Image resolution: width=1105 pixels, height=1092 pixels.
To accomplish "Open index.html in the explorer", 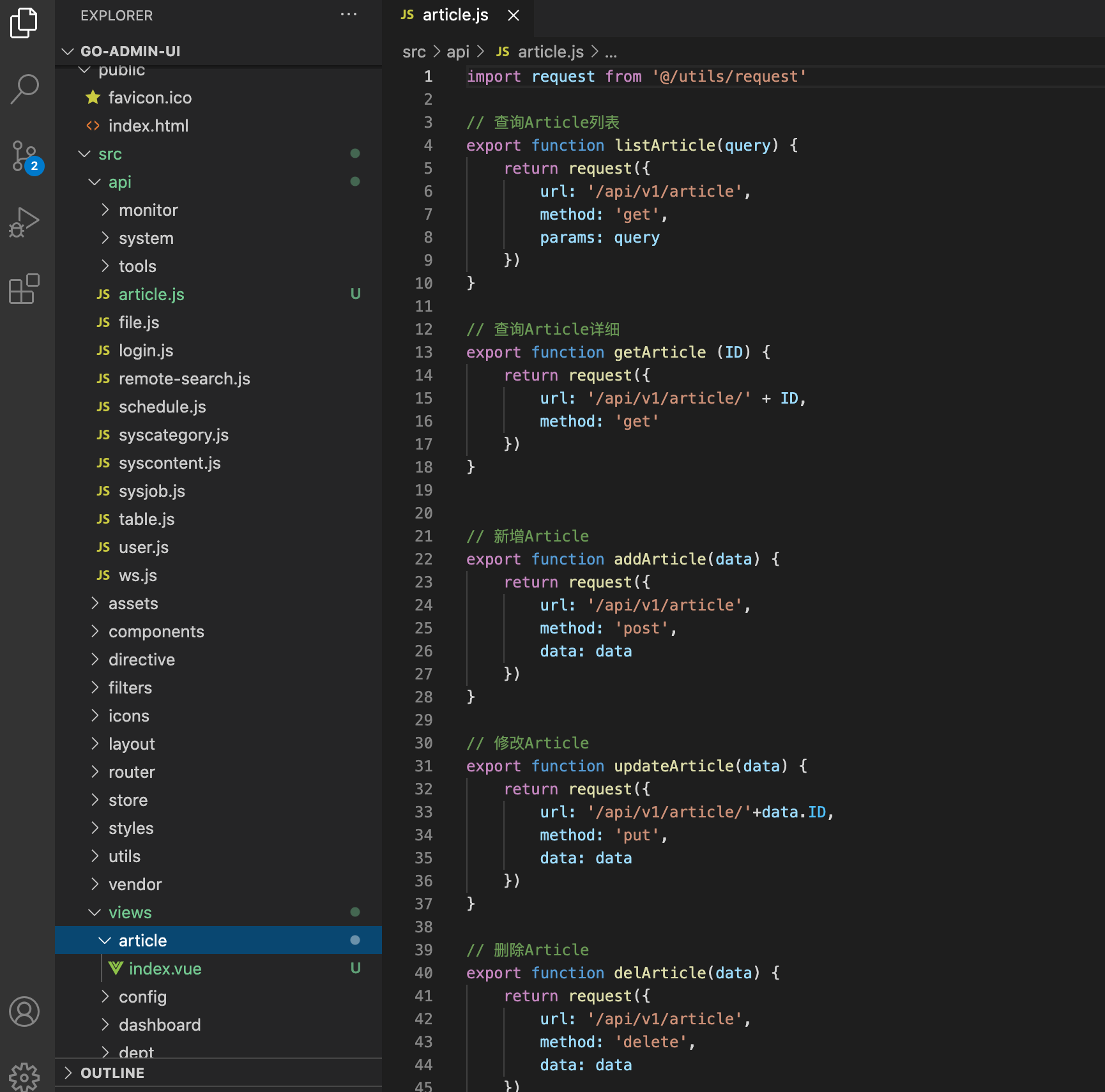I will [x=218, y=126].
